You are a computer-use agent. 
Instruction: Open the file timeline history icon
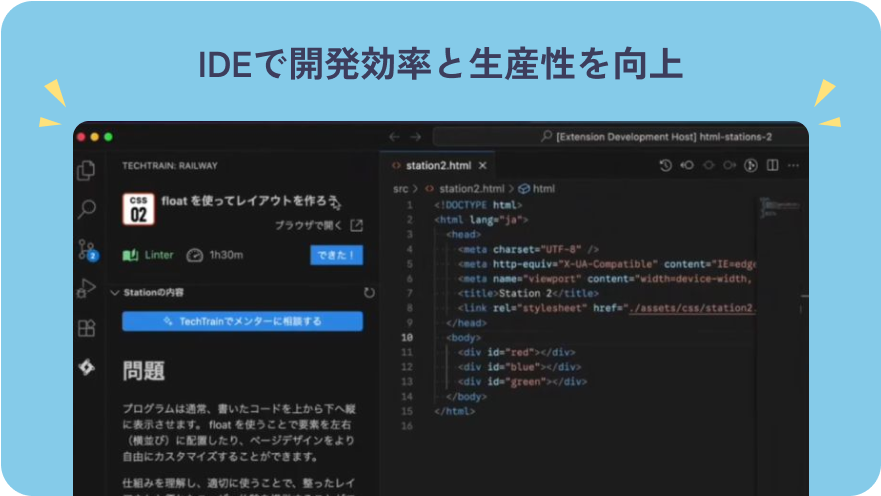click(x=665, y=166)
